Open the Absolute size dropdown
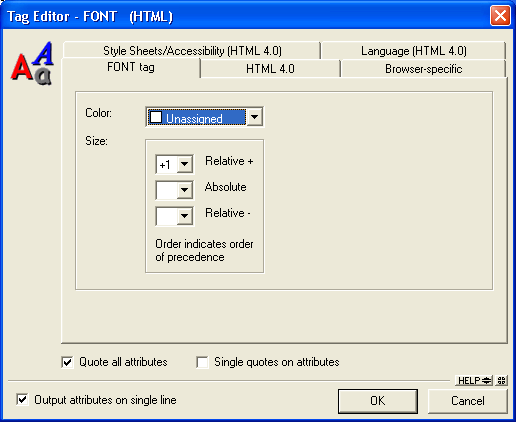Viewport: 516px width, 422px height. coord(185,190)
